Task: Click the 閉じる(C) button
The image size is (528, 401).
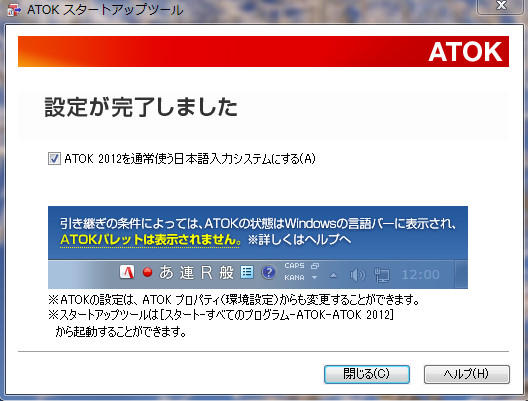Action: 367,374
